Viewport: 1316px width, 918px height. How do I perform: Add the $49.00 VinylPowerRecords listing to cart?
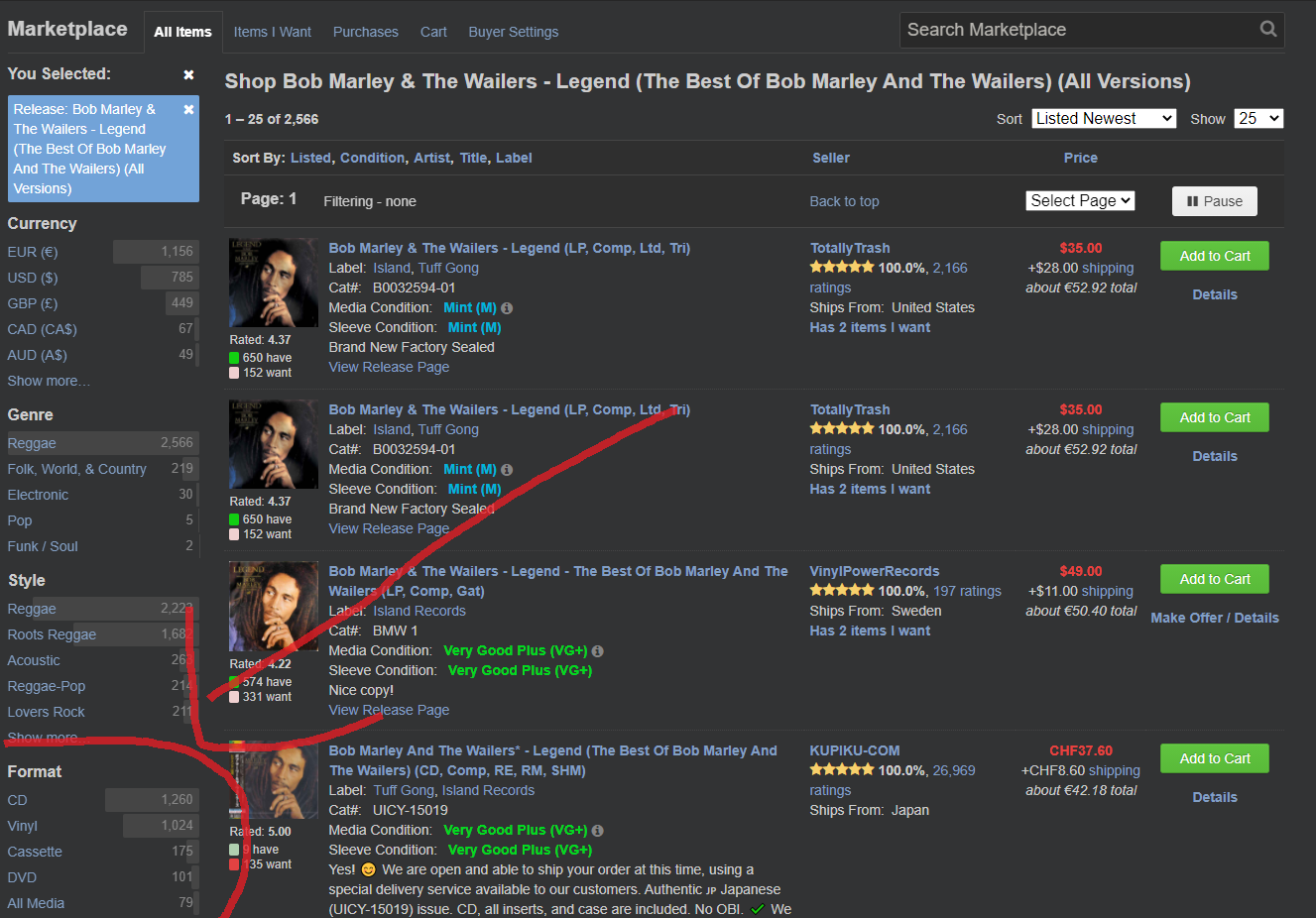click(1215, 579)
